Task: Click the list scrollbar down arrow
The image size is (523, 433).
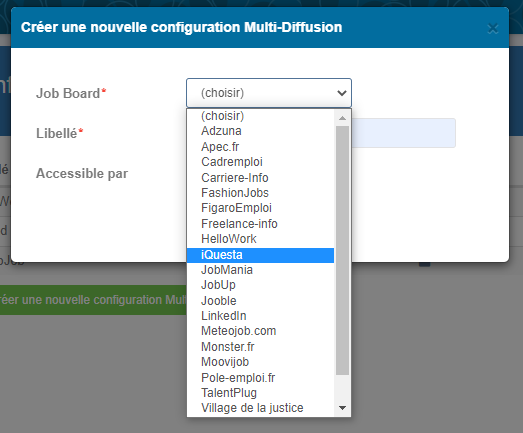Action: (342, 408)
